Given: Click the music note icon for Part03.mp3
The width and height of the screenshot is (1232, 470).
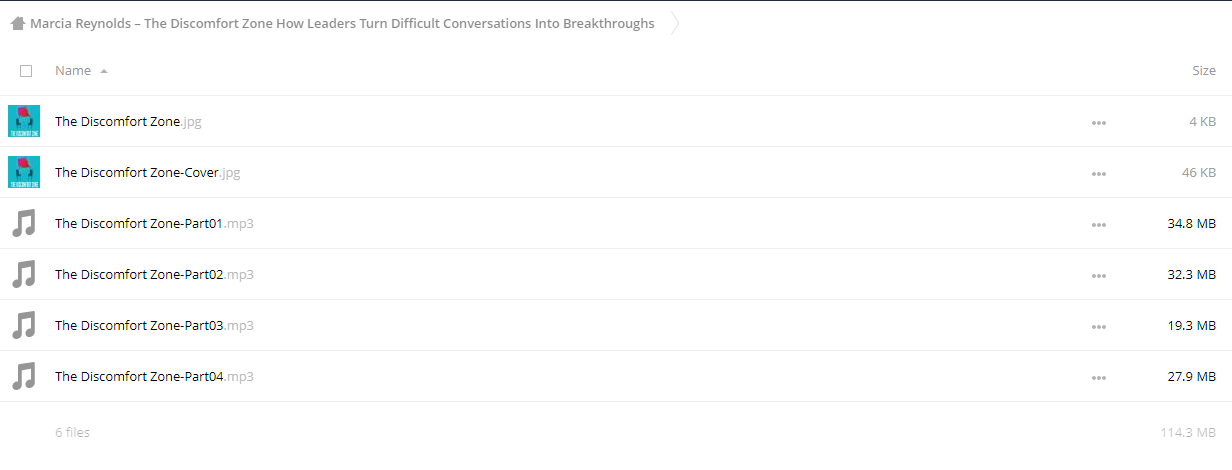Looking at the screenshot, I should [24, 325].
